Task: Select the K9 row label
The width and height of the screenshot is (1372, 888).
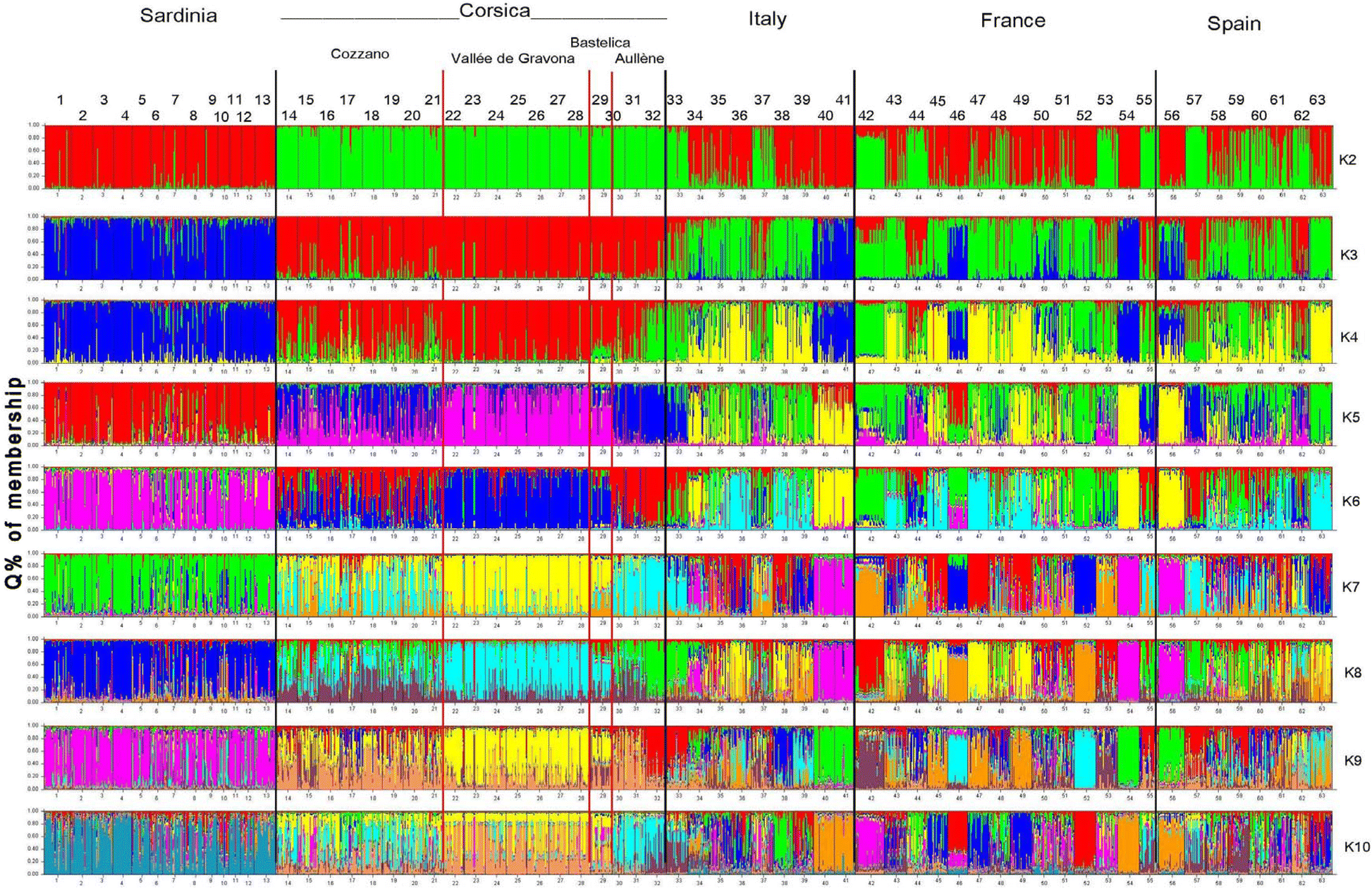Action: pos(1352,761)
